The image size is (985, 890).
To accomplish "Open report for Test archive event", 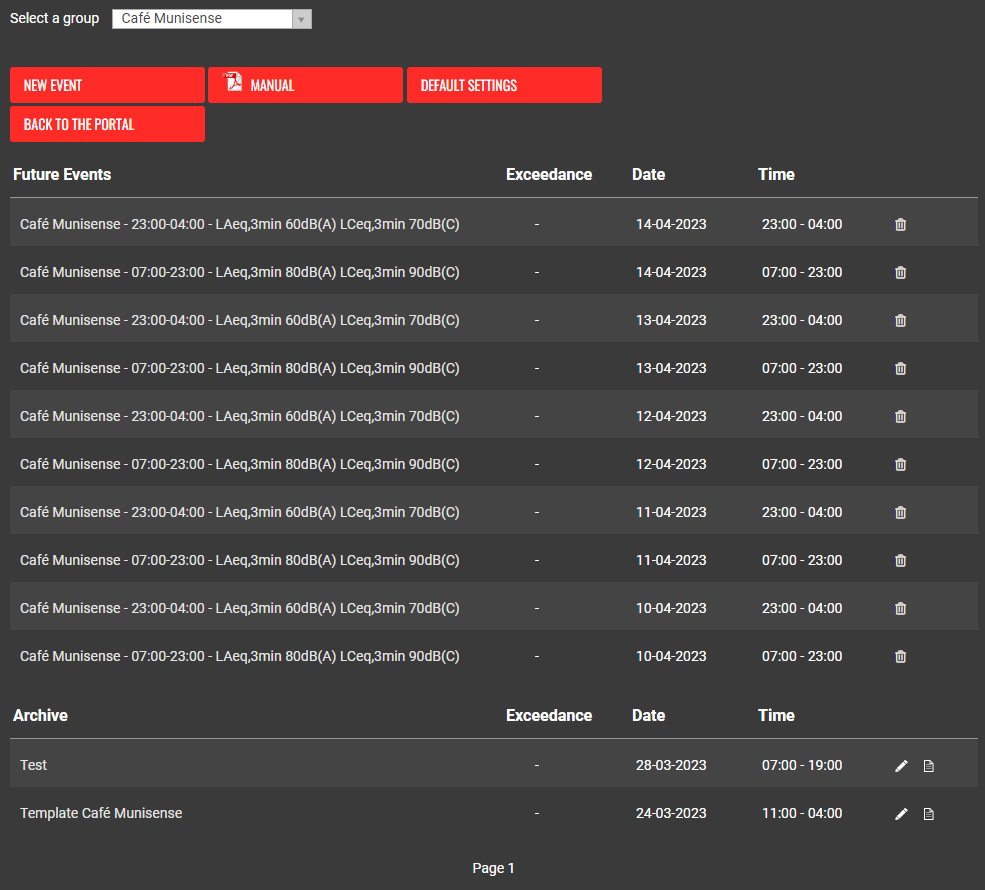I will tap(928, 766).
